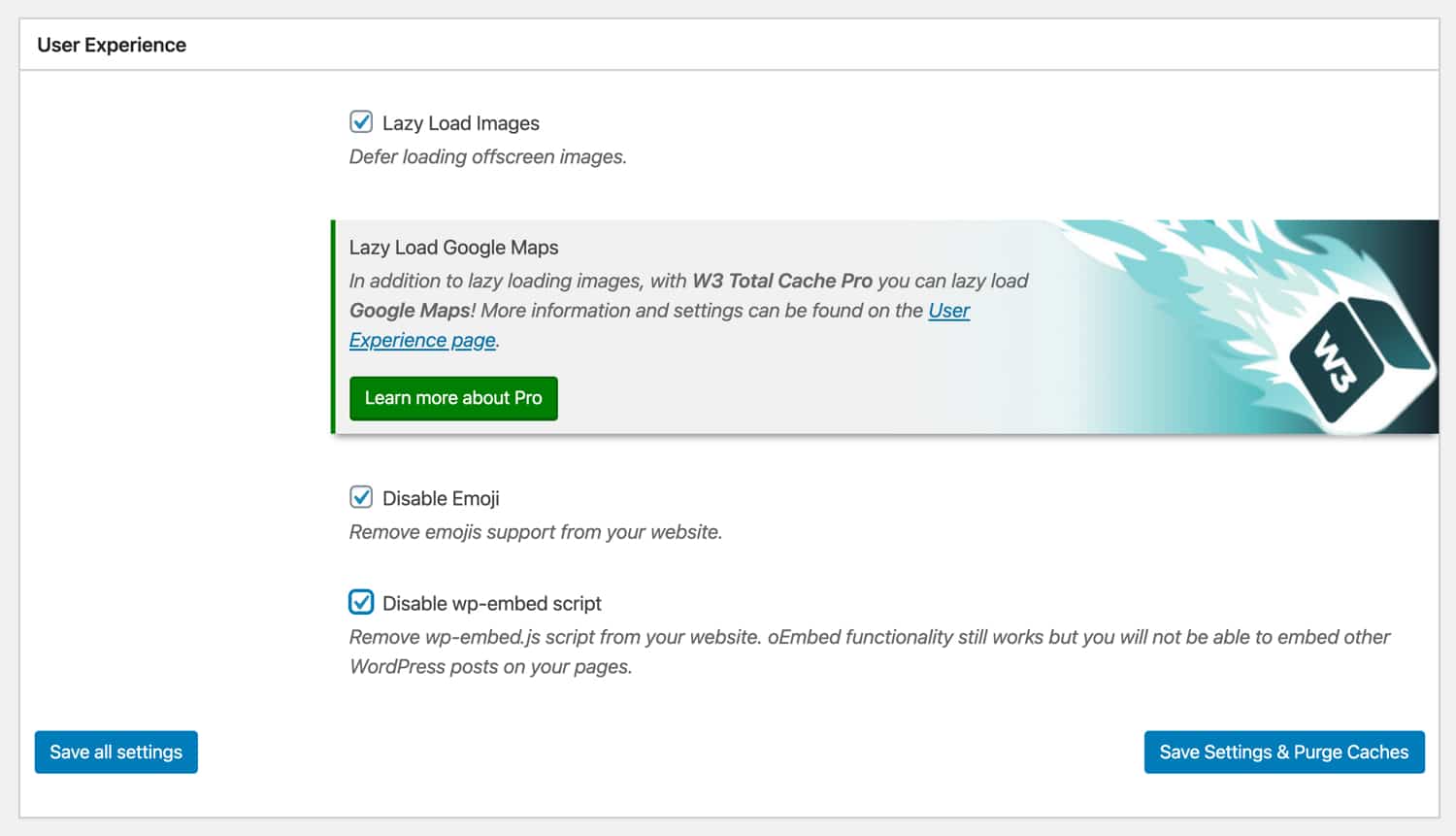Click Save Settings & Purge Caches
The height and width of the screenshot is (836, 1456).
(x=1283, y=752)
